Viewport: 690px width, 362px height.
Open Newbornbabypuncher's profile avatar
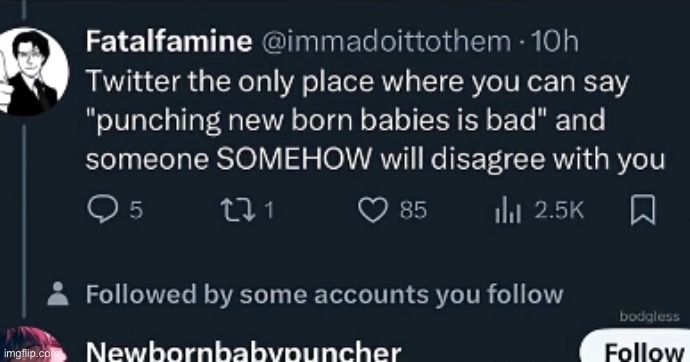31,344
